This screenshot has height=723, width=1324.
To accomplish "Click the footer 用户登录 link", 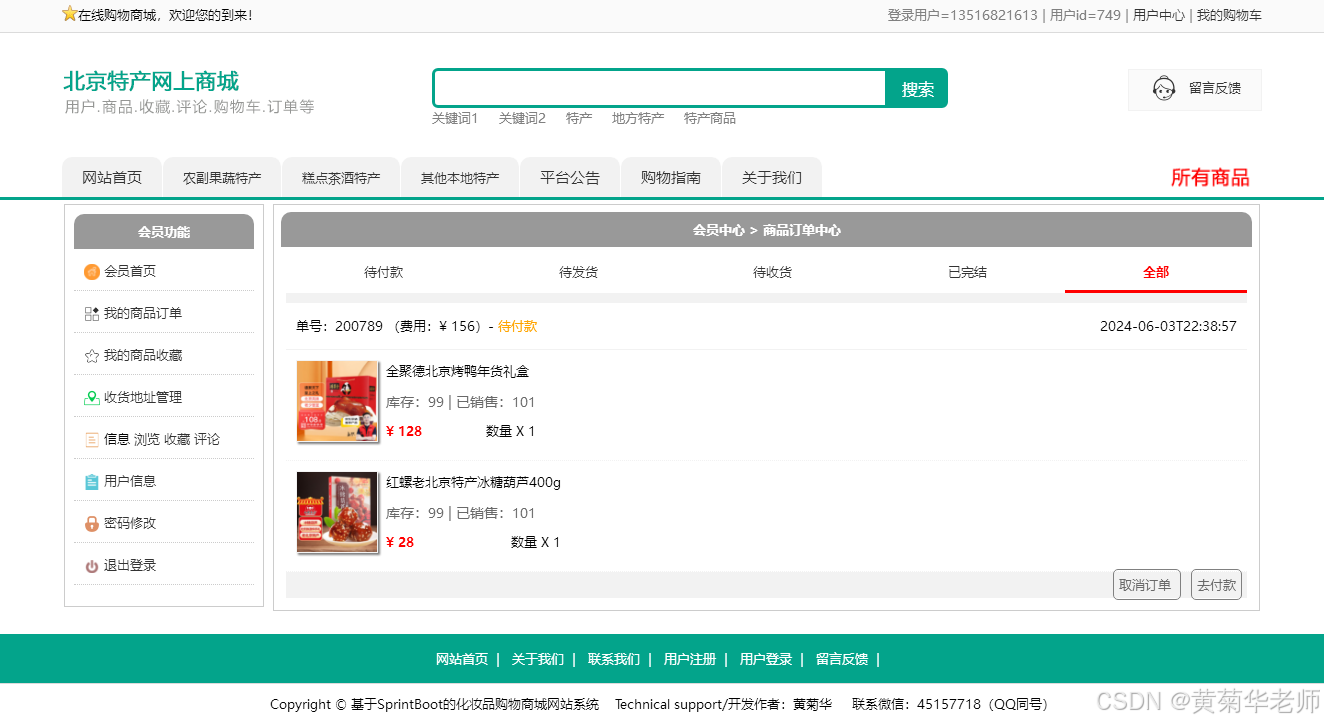I will tap(766, 660).
